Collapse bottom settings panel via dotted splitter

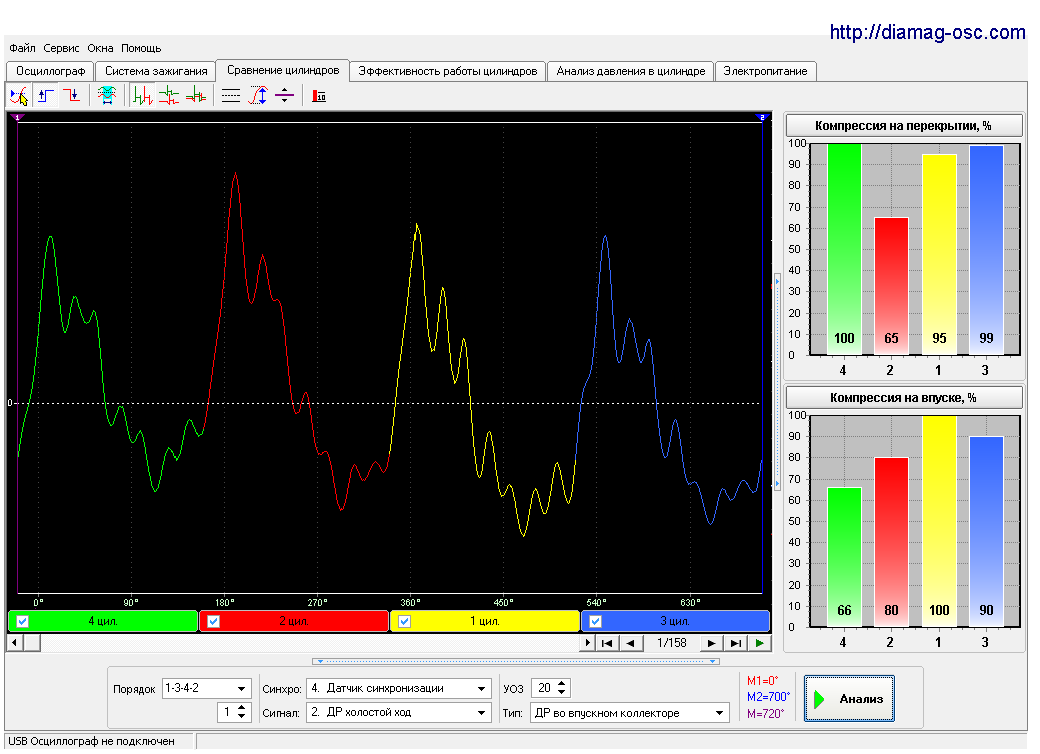[x=516, y=661]
